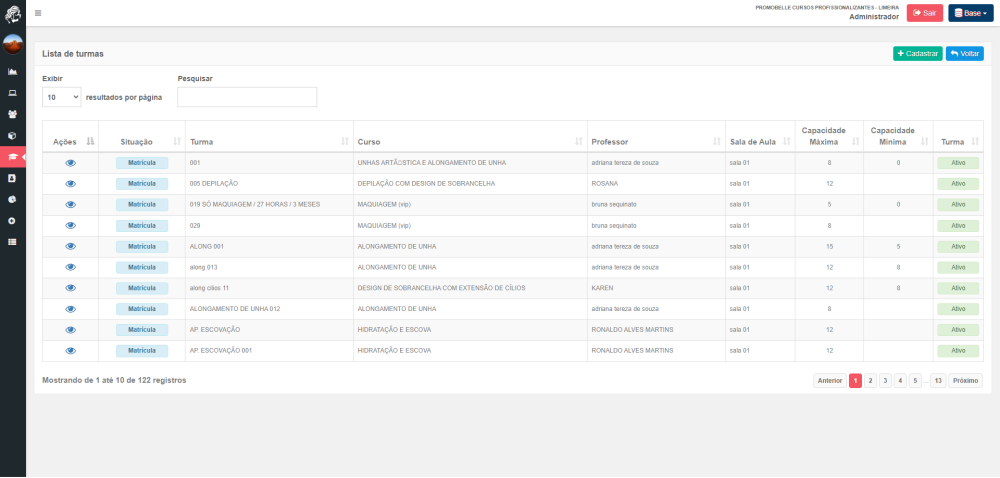Toggle the hamburger menu in top bar
This screenshot has height=478, width=1000.
pyautogui.click(x=38, y=13)
